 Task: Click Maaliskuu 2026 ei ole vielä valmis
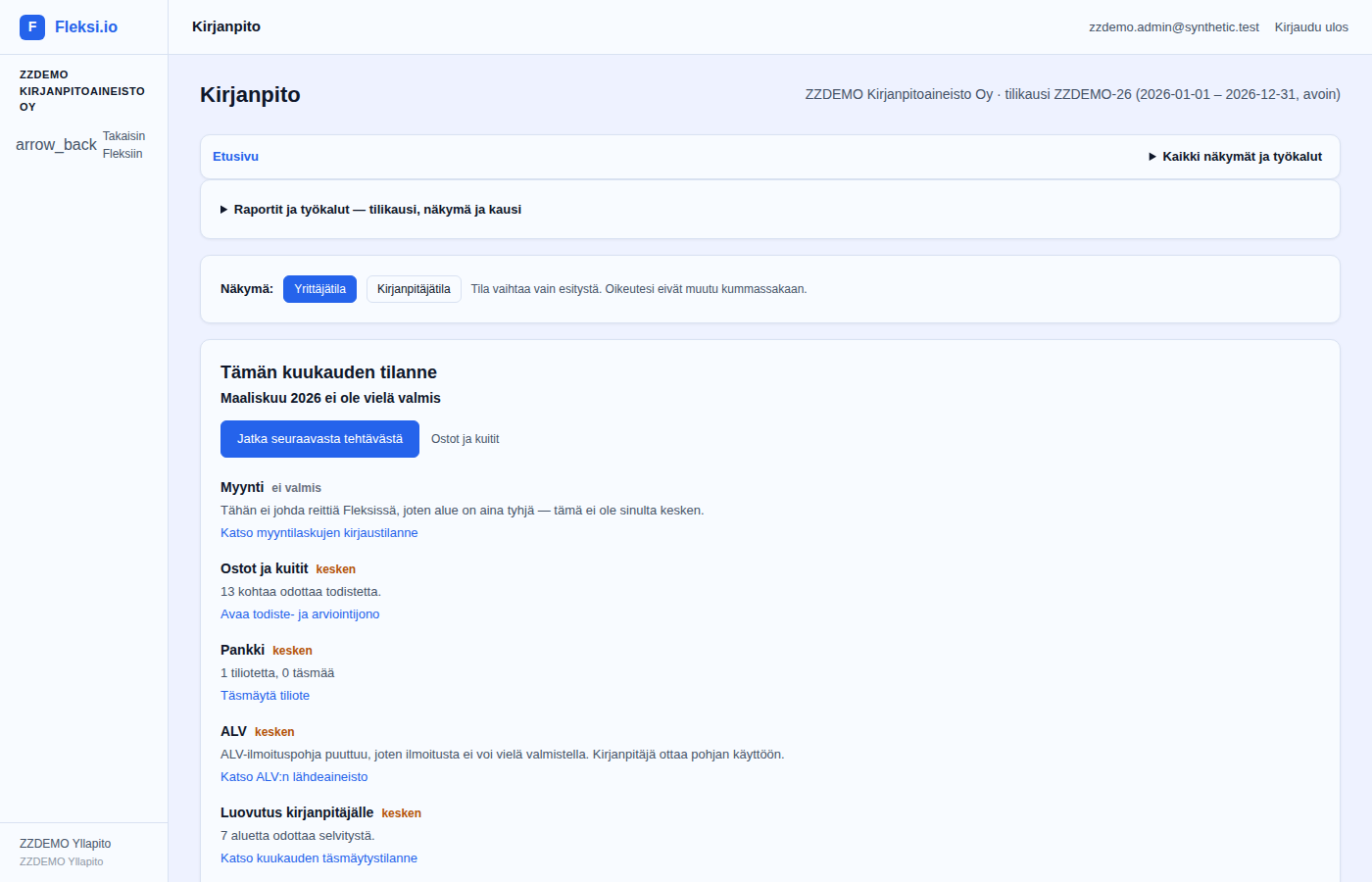[x=330, y=398]
